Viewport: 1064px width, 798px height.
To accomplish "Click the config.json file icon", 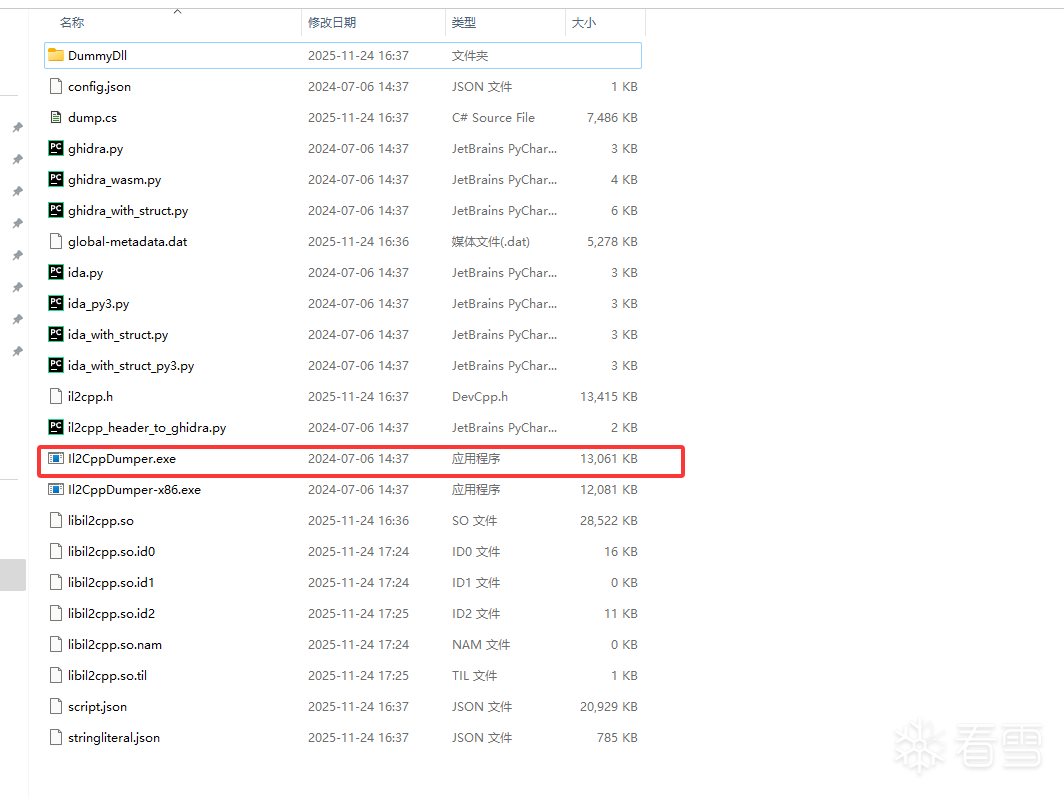I will (56, 86).
